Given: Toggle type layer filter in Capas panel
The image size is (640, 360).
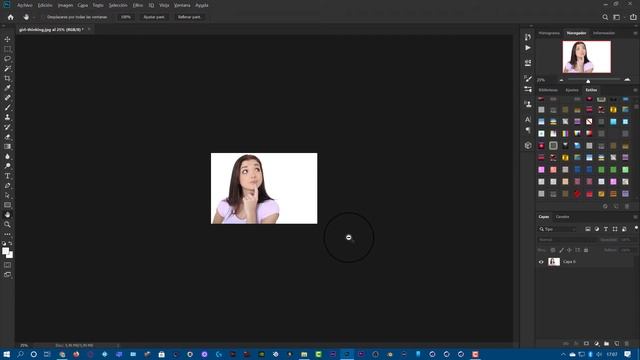Looking at the screenshot, I should point(606,229).
